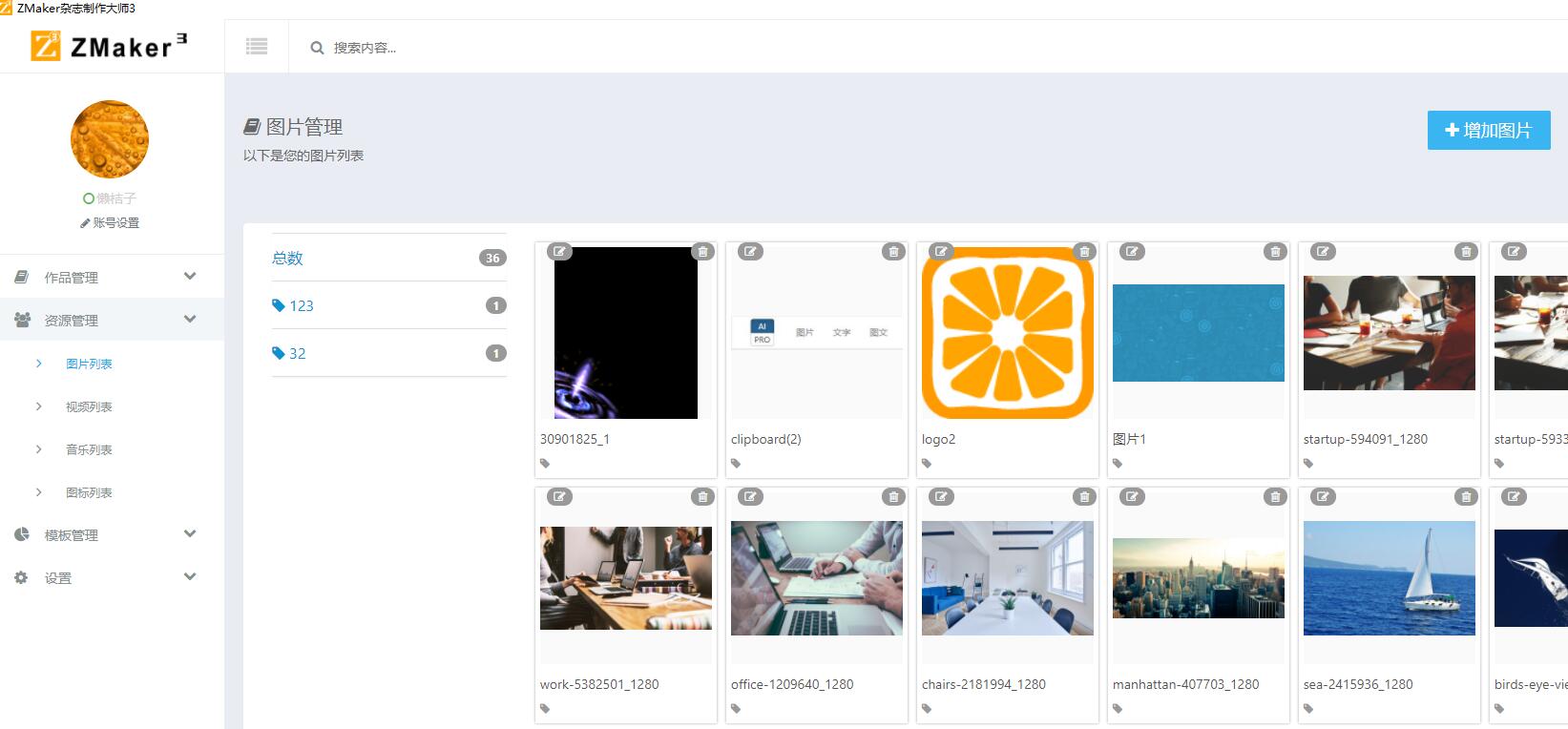Click the edit icon on 30901825_1 image
Screen dimensions: 1568x729
(559, 252)
